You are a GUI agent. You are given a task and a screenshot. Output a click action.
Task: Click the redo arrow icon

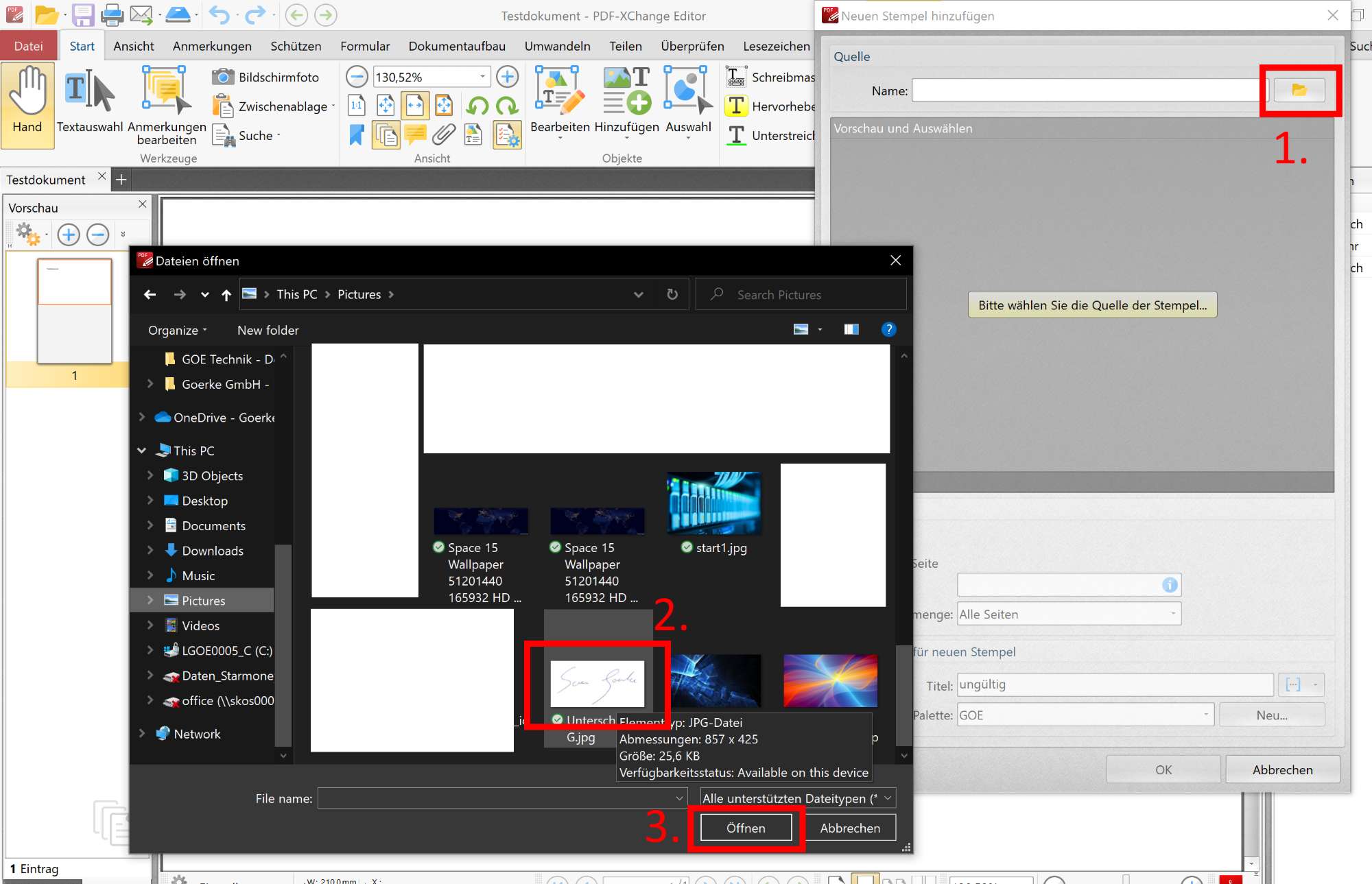254,14
